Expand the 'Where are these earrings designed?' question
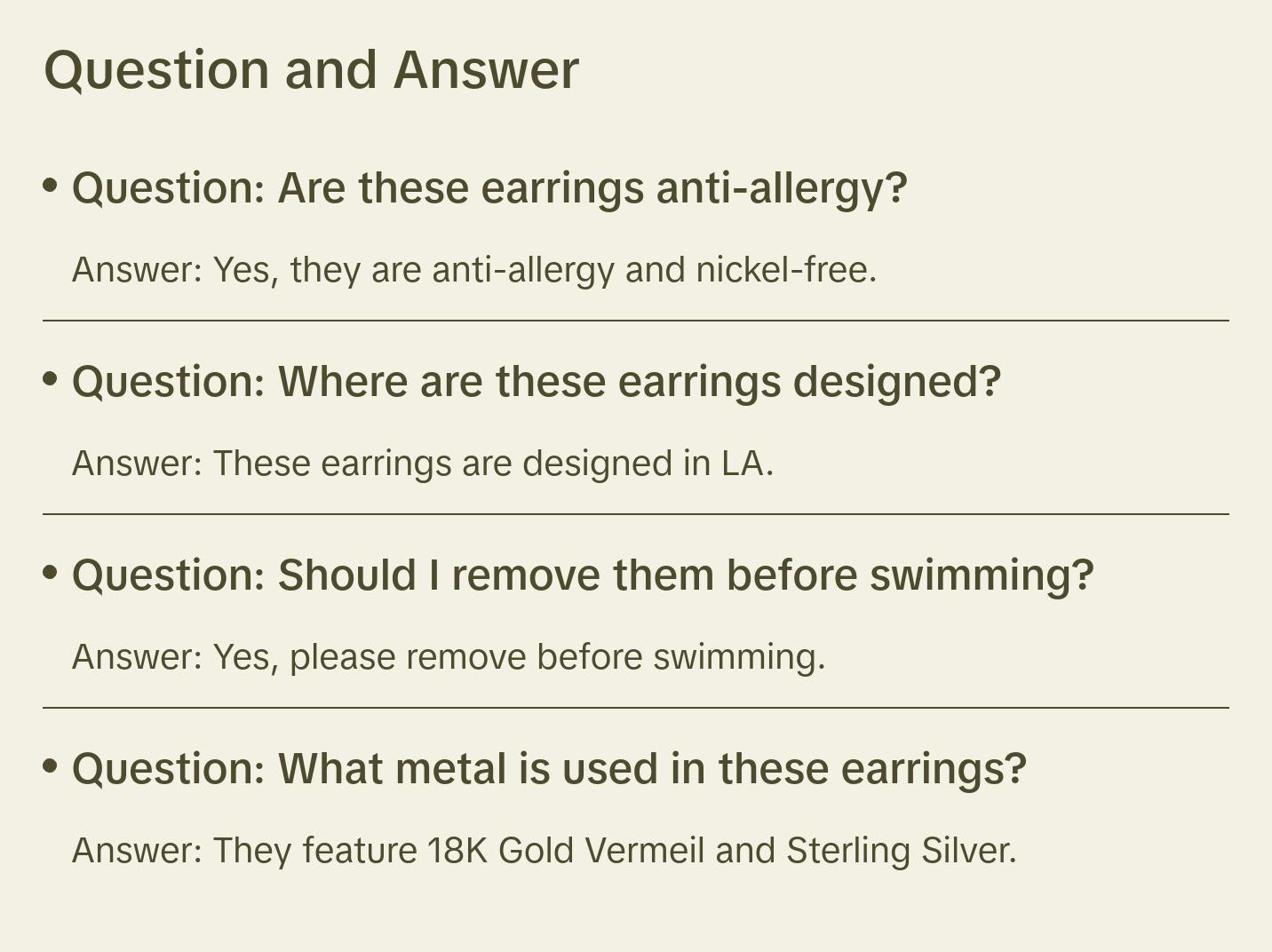 pos(536,382)
